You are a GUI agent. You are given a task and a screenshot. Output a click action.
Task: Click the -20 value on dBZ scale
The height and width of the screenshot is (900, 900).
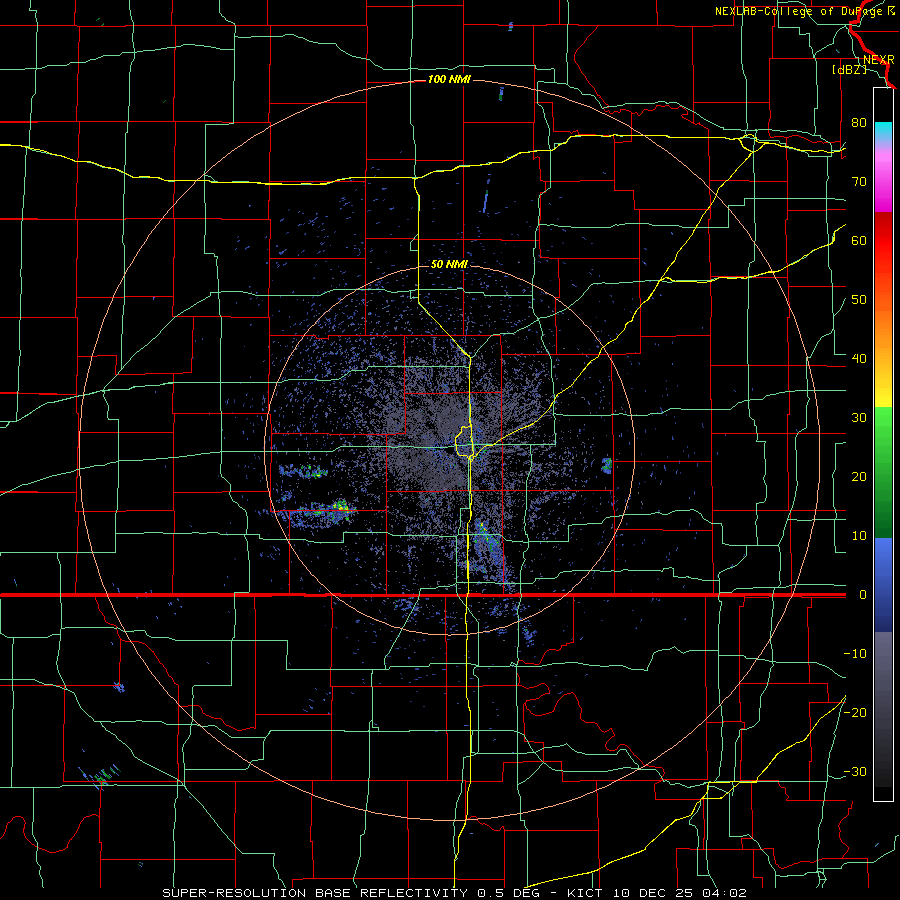855,712
